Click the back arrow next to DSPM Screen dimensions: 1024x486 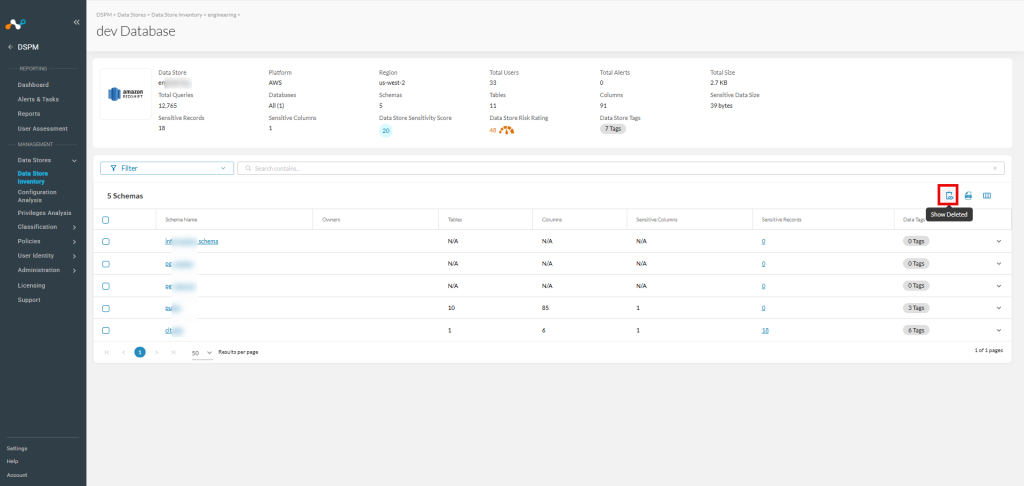10,47
